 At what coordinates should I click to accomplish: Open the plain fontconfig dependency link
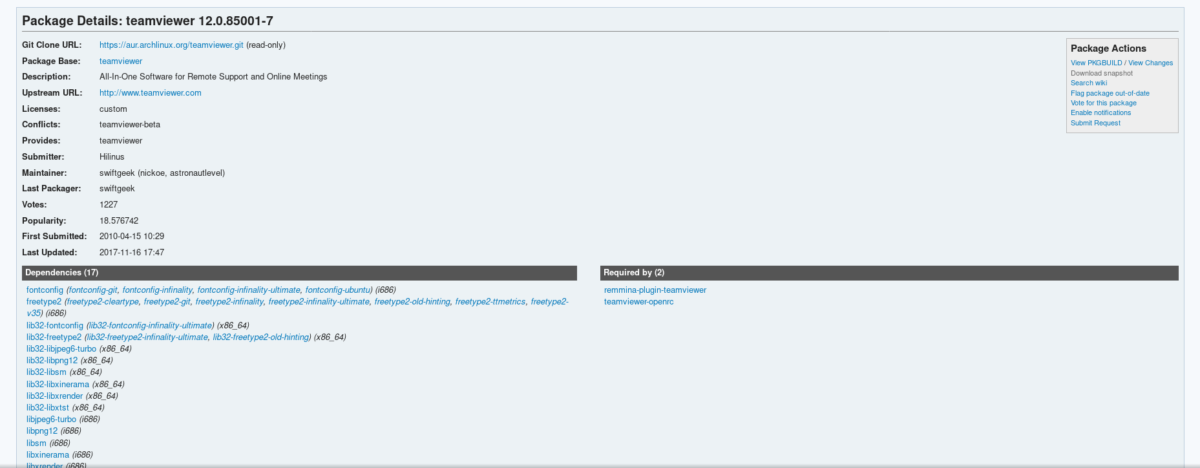[x=44, y=290]
